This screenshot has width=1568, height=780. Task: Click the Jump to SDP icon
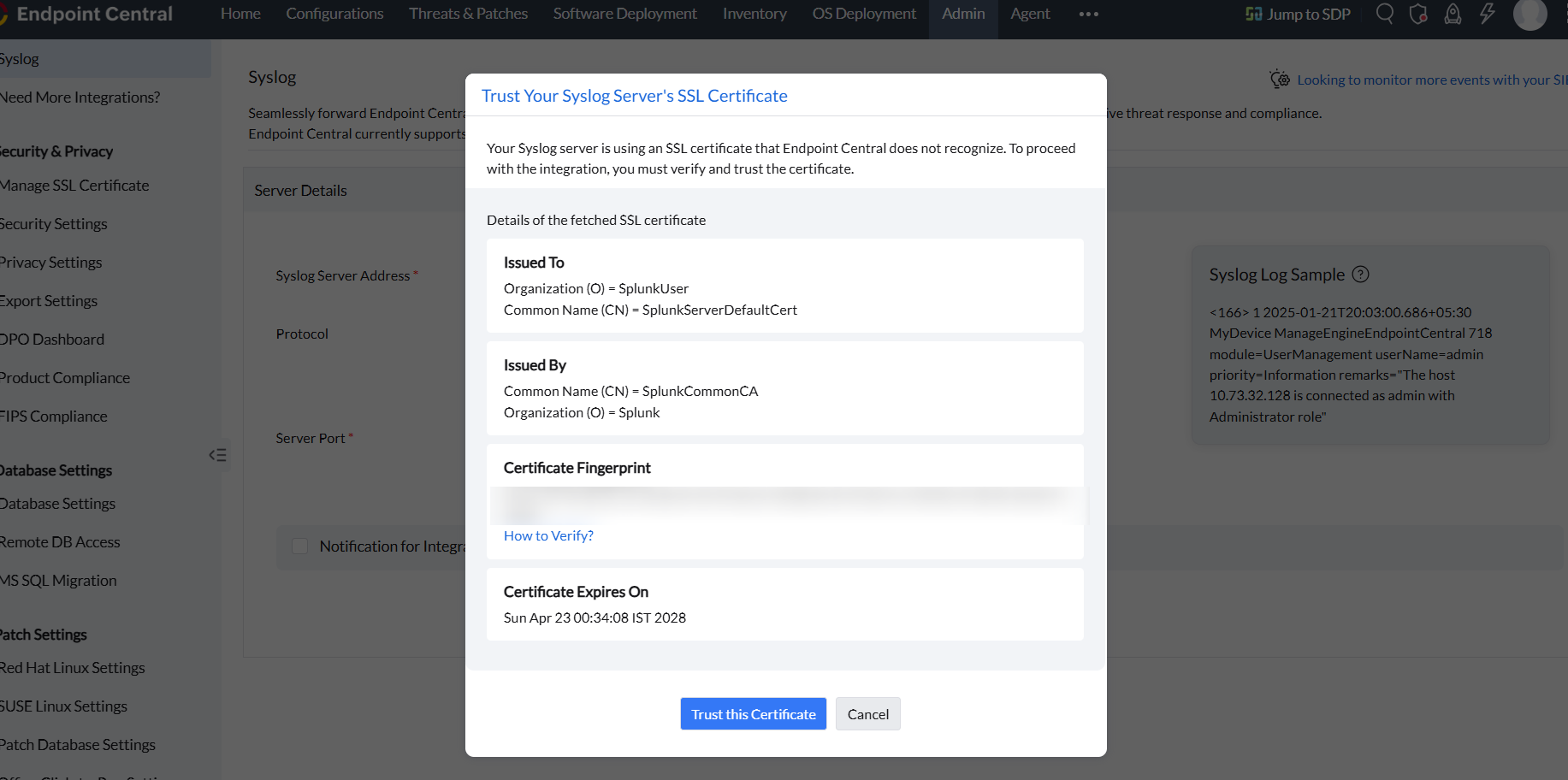(1254, 14)
